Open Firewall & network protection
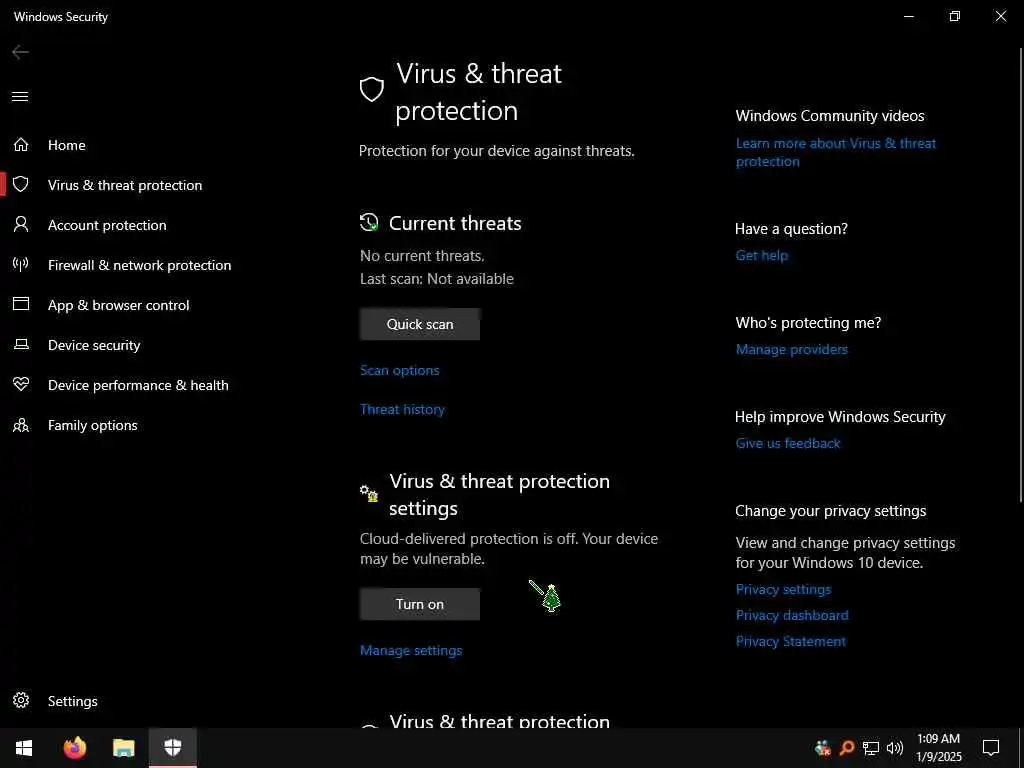The image size is (1024, 768). [139, 265]
